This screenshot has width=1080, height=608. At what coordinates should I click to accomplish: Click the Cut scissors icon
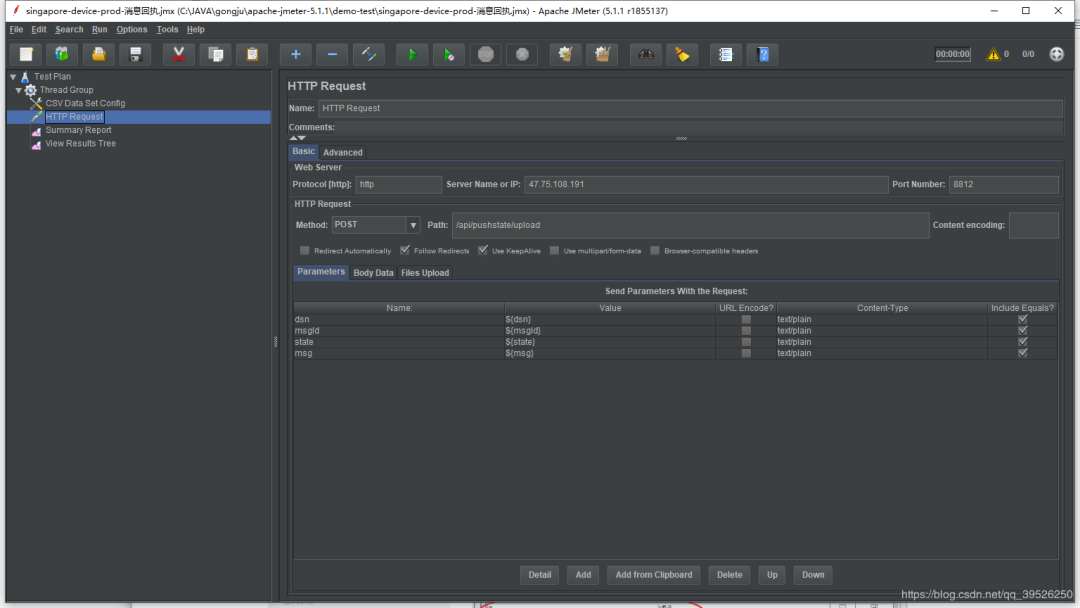[x=178, y=54]
